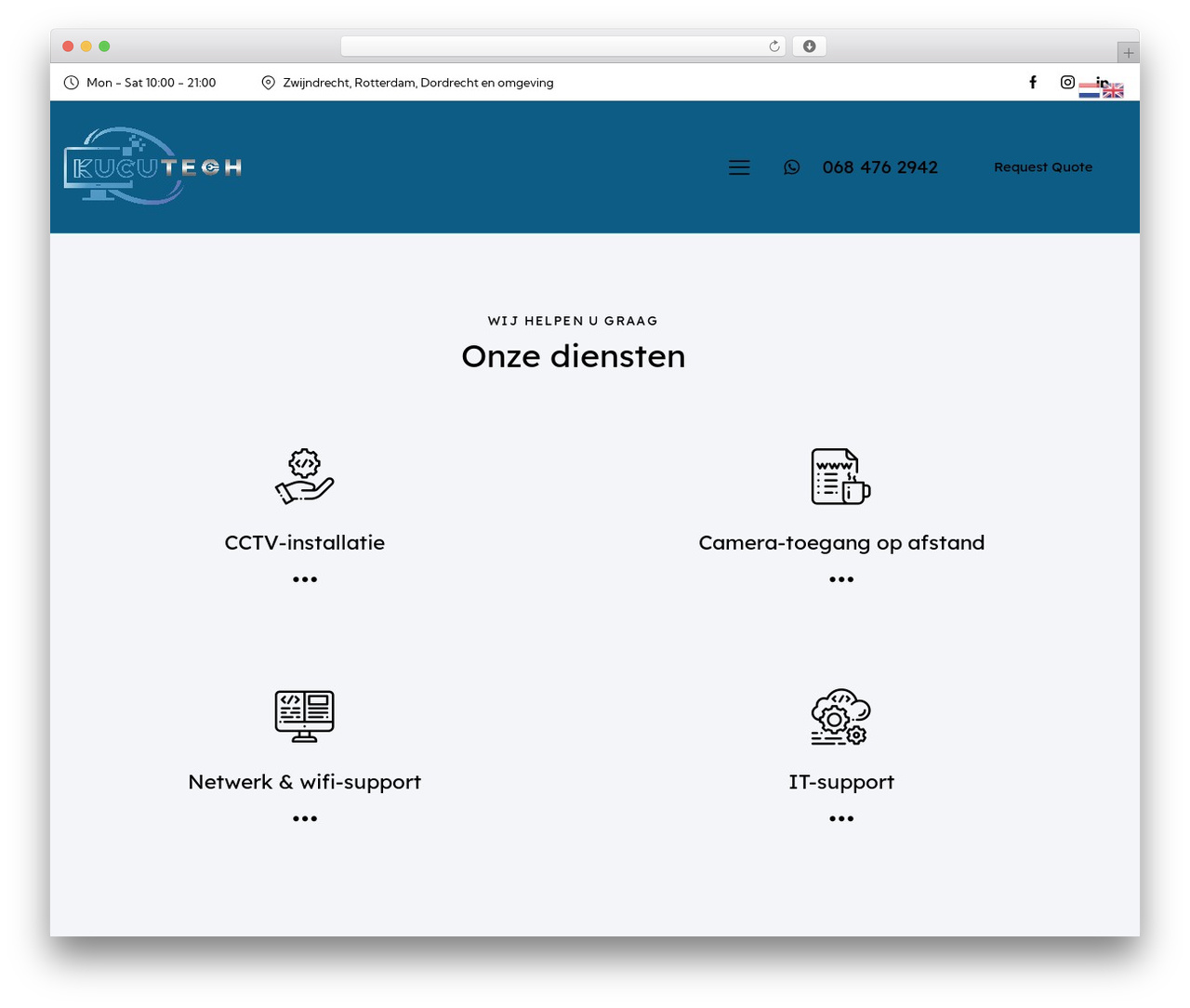Open Netwerk & wifi-support service title
The image size is (1190, 1008).
pyautogui.click(x=305, y=782)
